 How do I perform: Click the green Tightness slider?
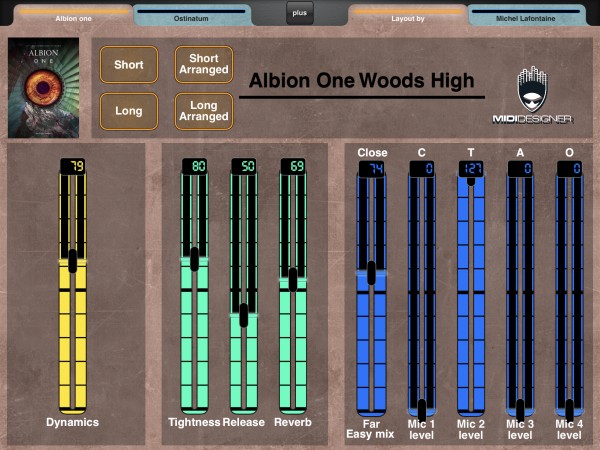tap(194, 292)
